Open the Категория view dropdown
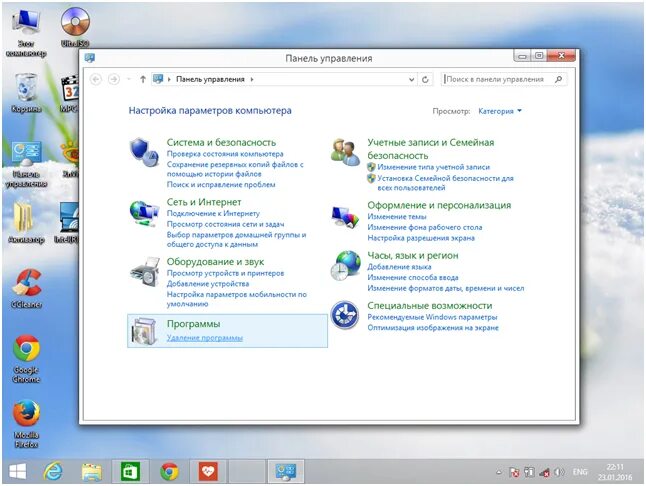The width and height of the screenshot is (646, 486). click(x=500, y=111)
